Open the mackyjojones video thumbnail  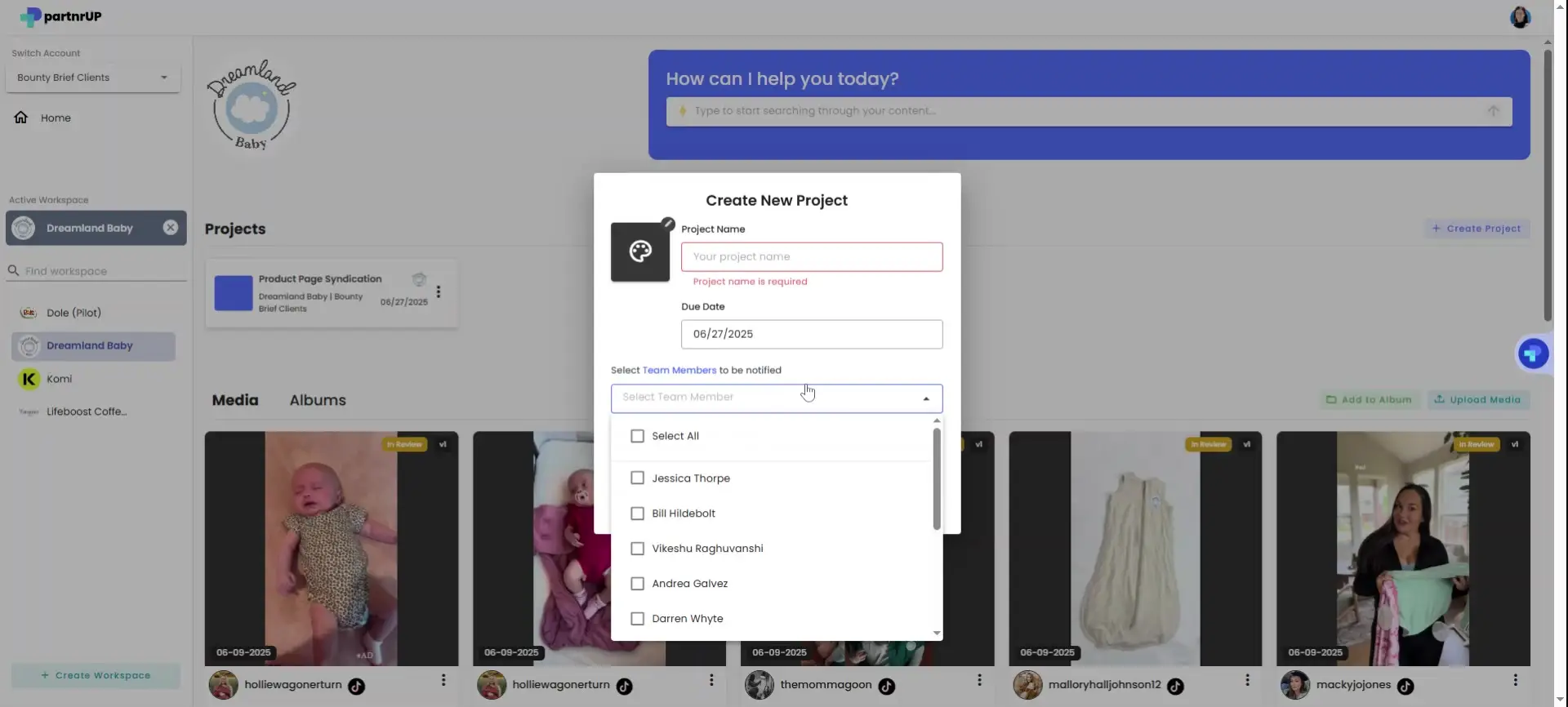(x=1403, y=549)
